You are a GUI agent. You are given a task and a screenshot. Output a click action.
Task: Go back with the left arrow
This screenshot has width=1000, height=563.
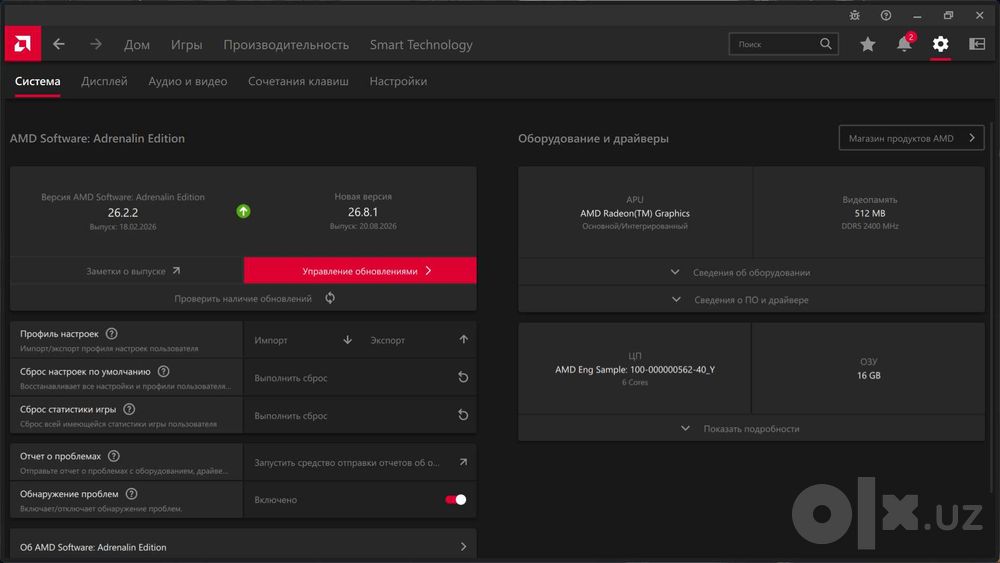59,44
